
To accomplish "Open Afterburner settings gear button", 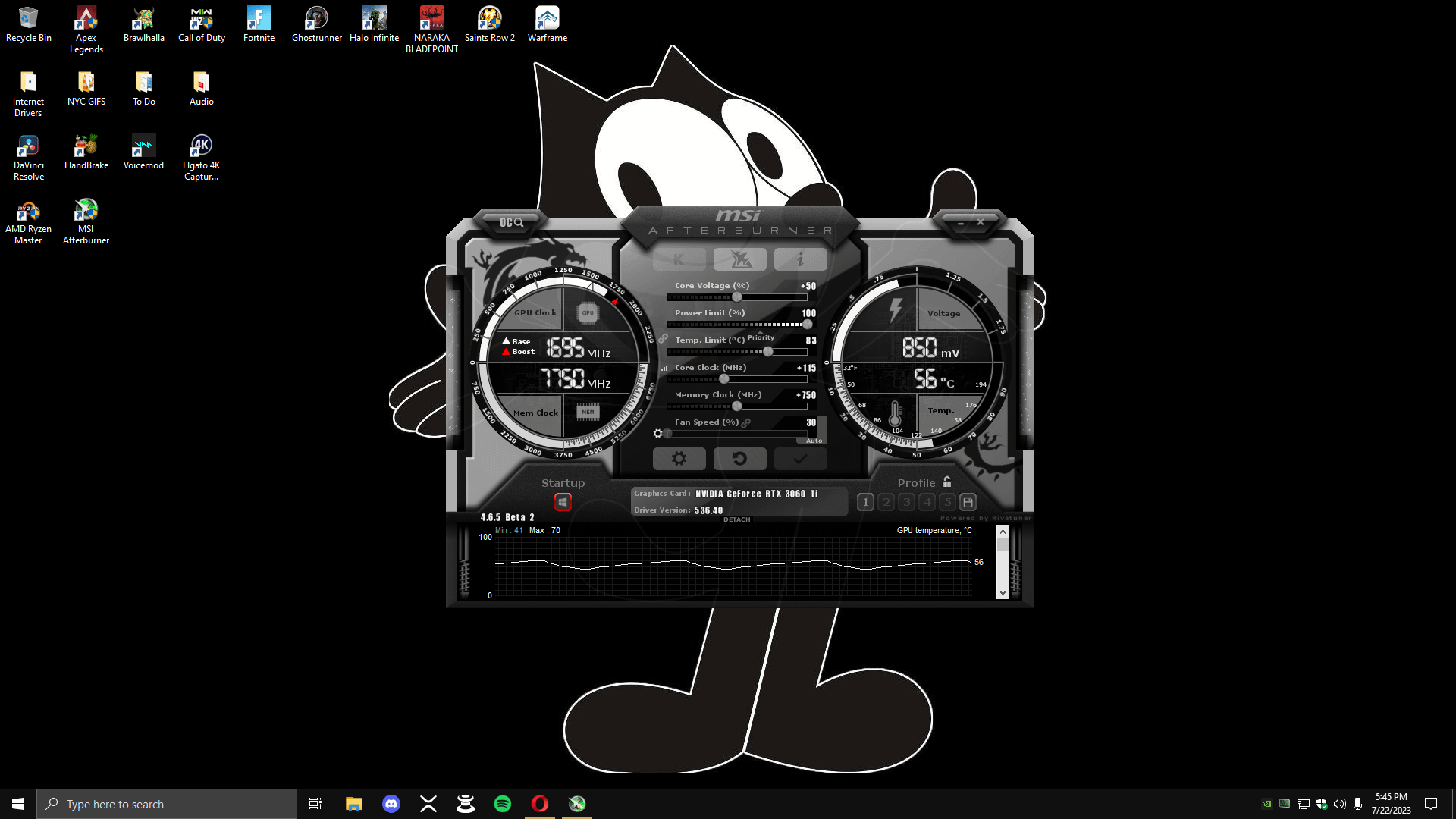I will (x=679, y=459).
